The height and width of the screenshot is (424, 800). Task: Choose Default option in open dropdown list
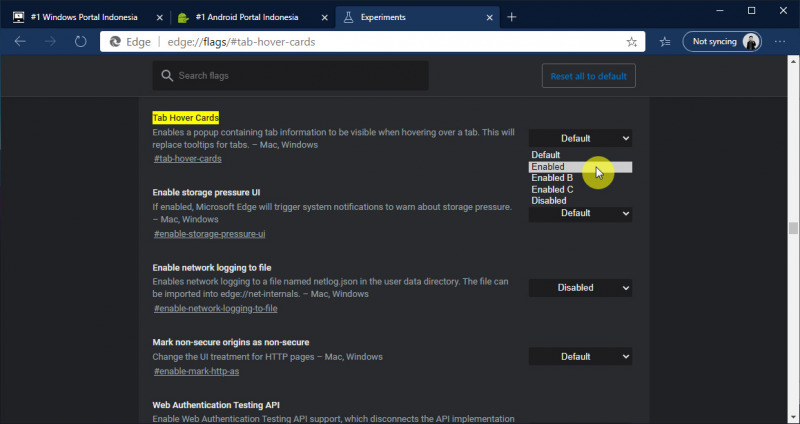pyautogui.click(x=580, y=155)
